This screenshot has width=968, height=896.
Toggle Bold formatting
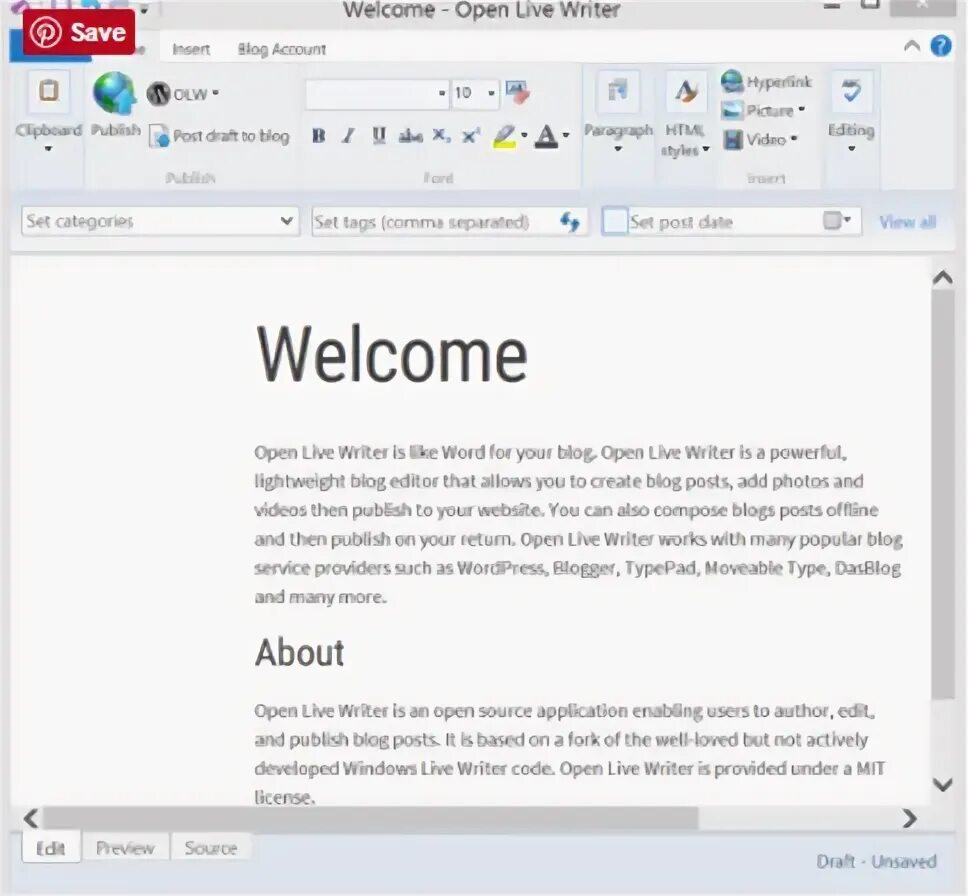(x=319, y=136)
